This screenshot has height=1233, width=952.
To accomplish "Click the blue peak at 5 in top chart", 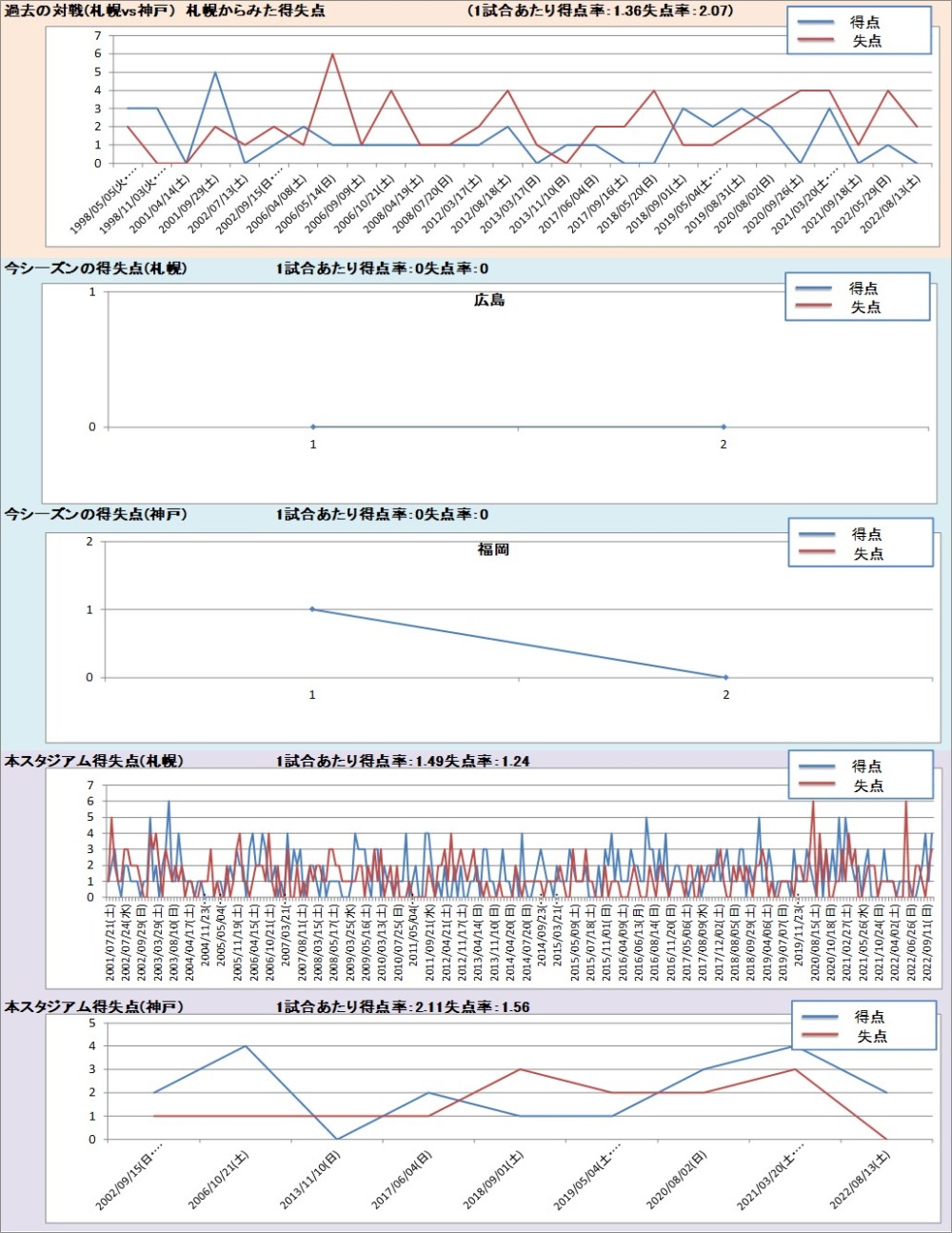I will tap(215, 72).
